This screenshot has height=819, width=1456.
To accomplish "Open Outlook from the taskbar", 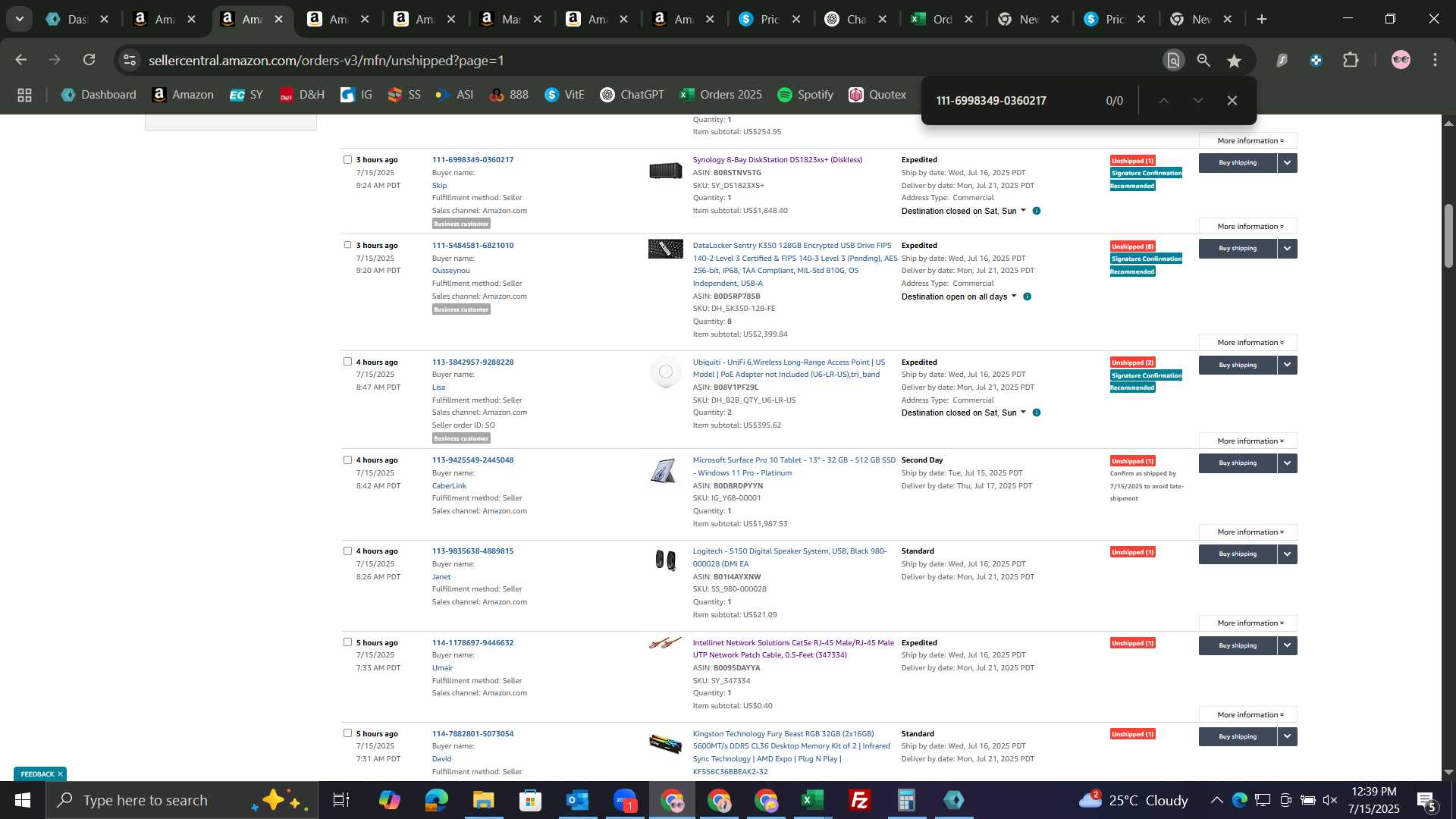I will pos(577,800).
